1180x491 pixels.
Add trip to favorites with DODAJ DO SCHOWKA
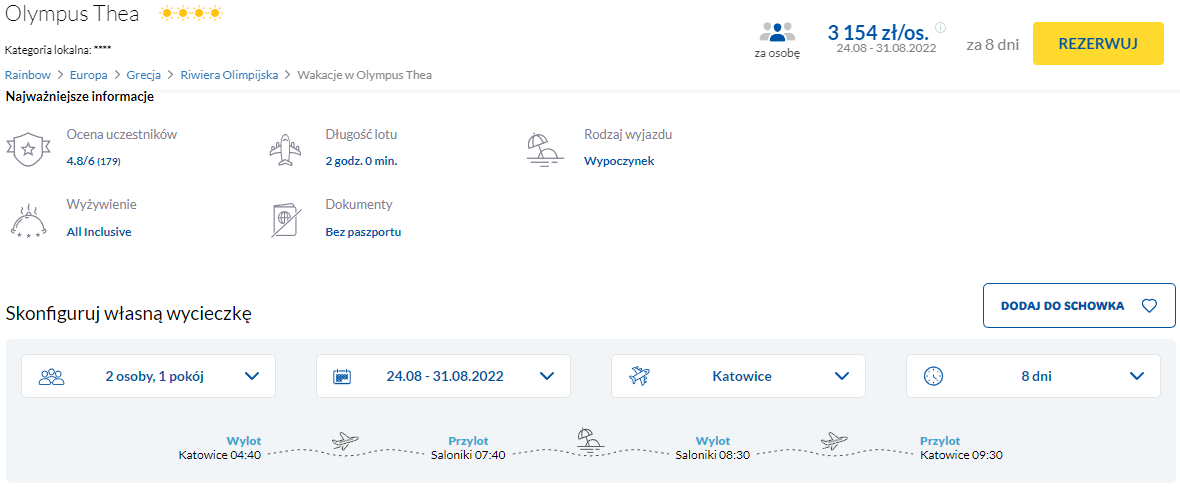(1078, 306)
